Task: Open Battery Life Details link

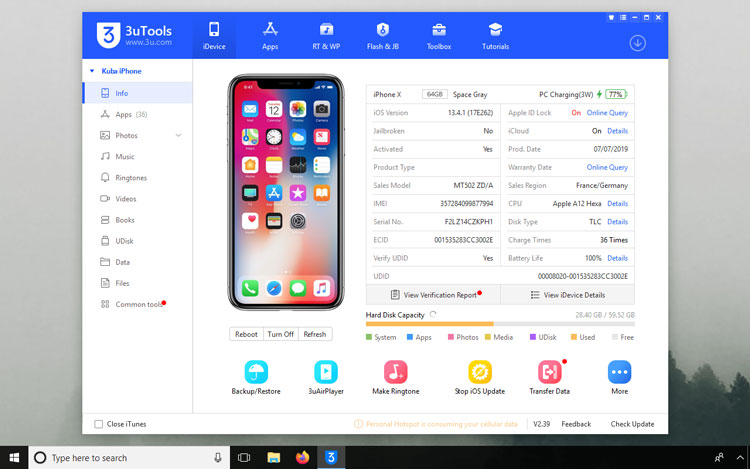Action: tap(618, 258)
